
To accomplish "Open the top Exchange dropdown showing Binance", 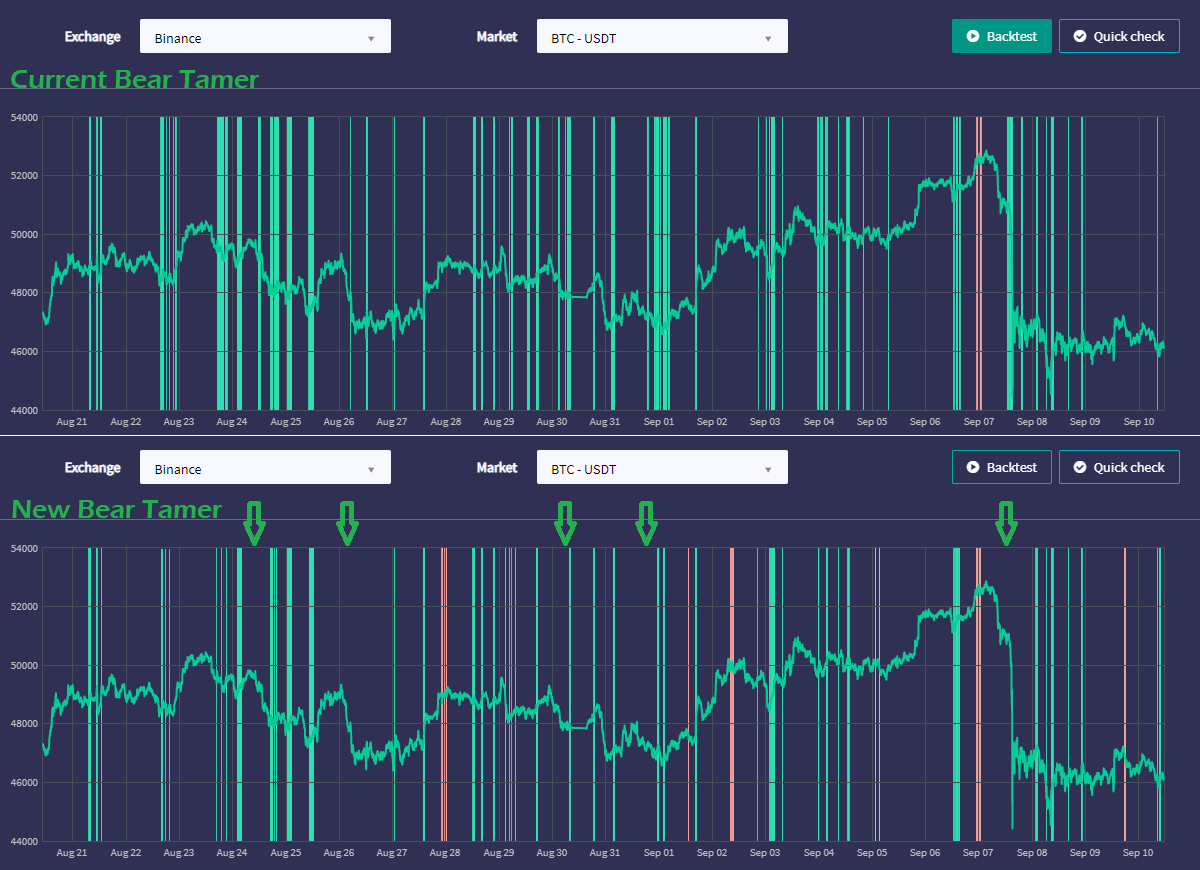I will click(265, 37).
